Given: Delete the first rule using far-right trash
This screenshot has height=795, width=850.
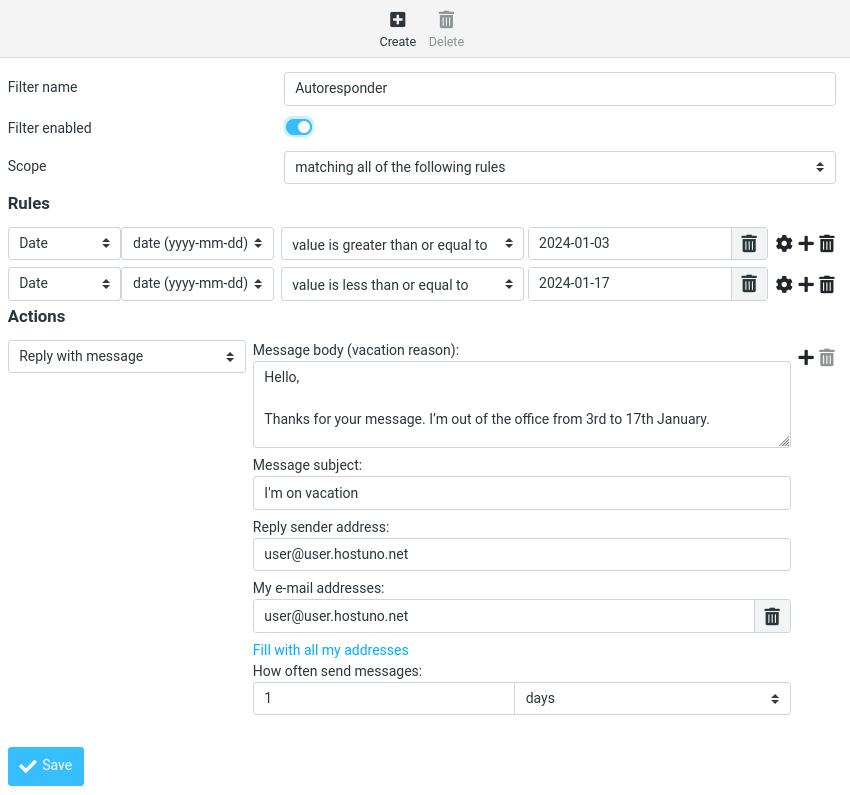Looking at the screenshot, I should tap(827, 244).
